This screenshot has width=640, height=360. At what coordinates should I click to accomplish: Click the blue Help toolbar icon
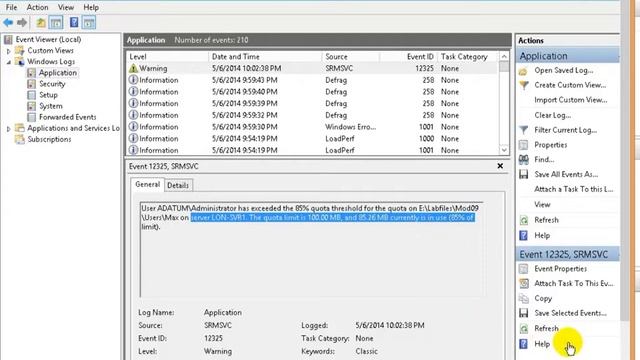pos(74,22)
